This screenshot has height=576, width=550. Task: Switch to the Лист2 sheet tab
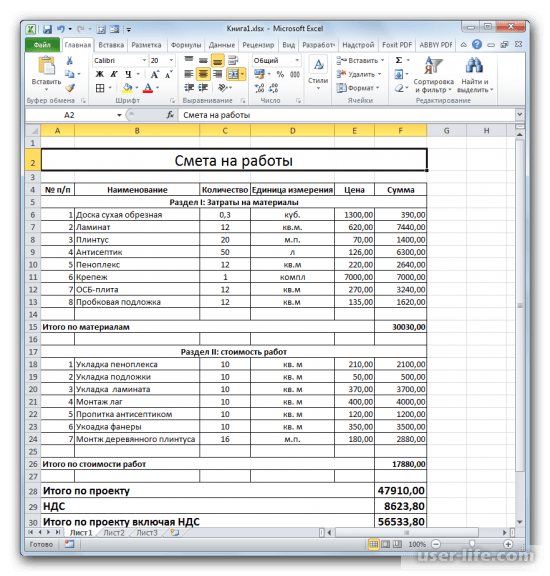click(x=114, y=533)
